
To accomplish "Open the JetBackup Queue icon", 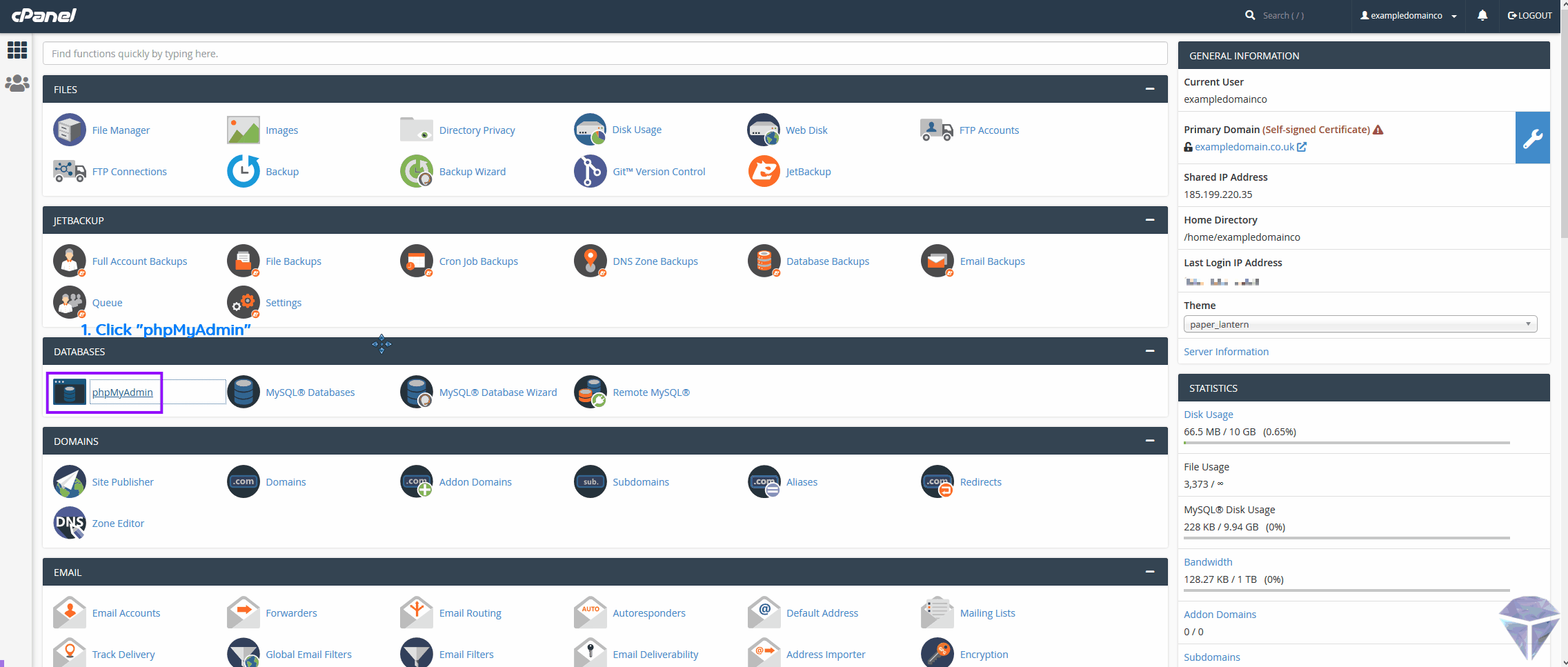I will [x=70, y=302].
